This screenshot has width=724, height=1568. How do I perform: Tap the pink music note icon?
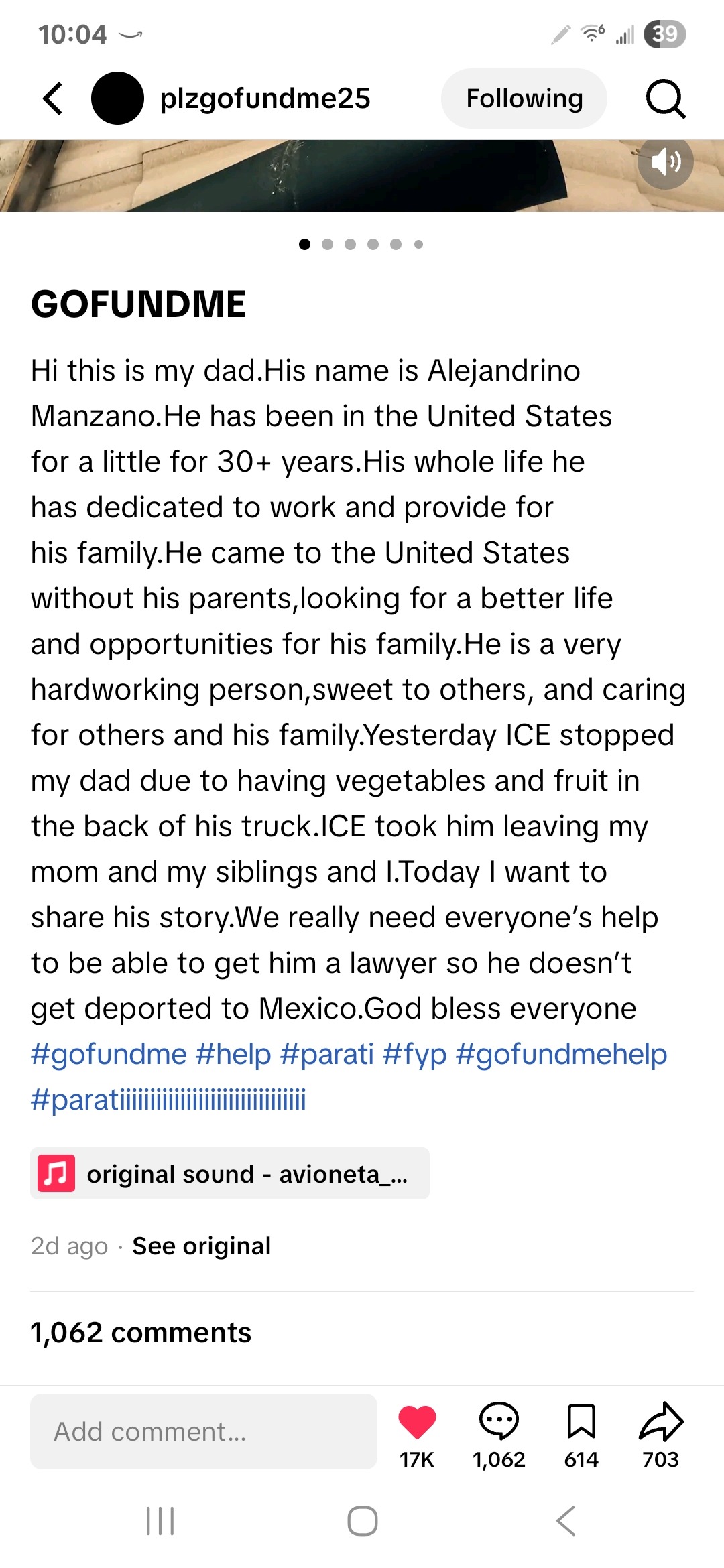click(x=56, y=1174)
